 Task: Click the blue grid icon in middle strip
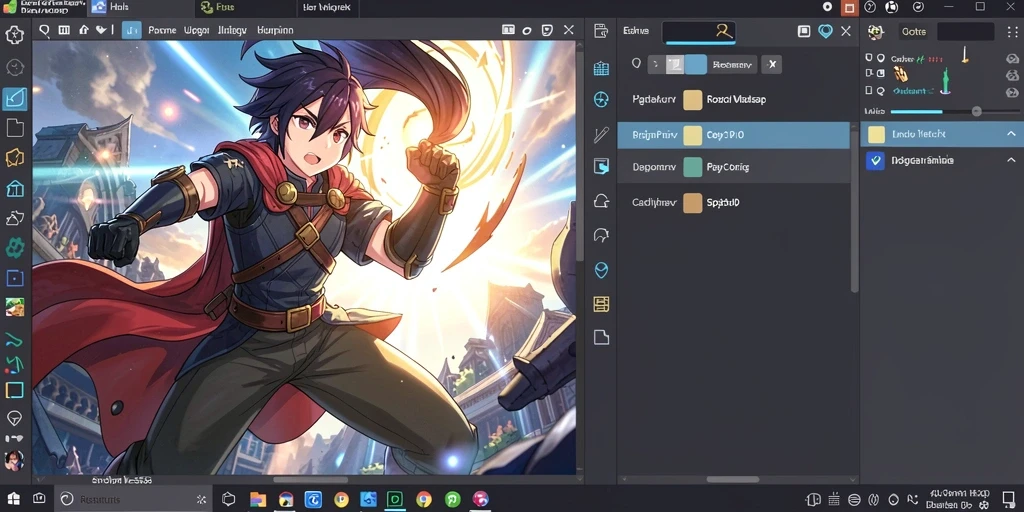(x=601, y=69)
